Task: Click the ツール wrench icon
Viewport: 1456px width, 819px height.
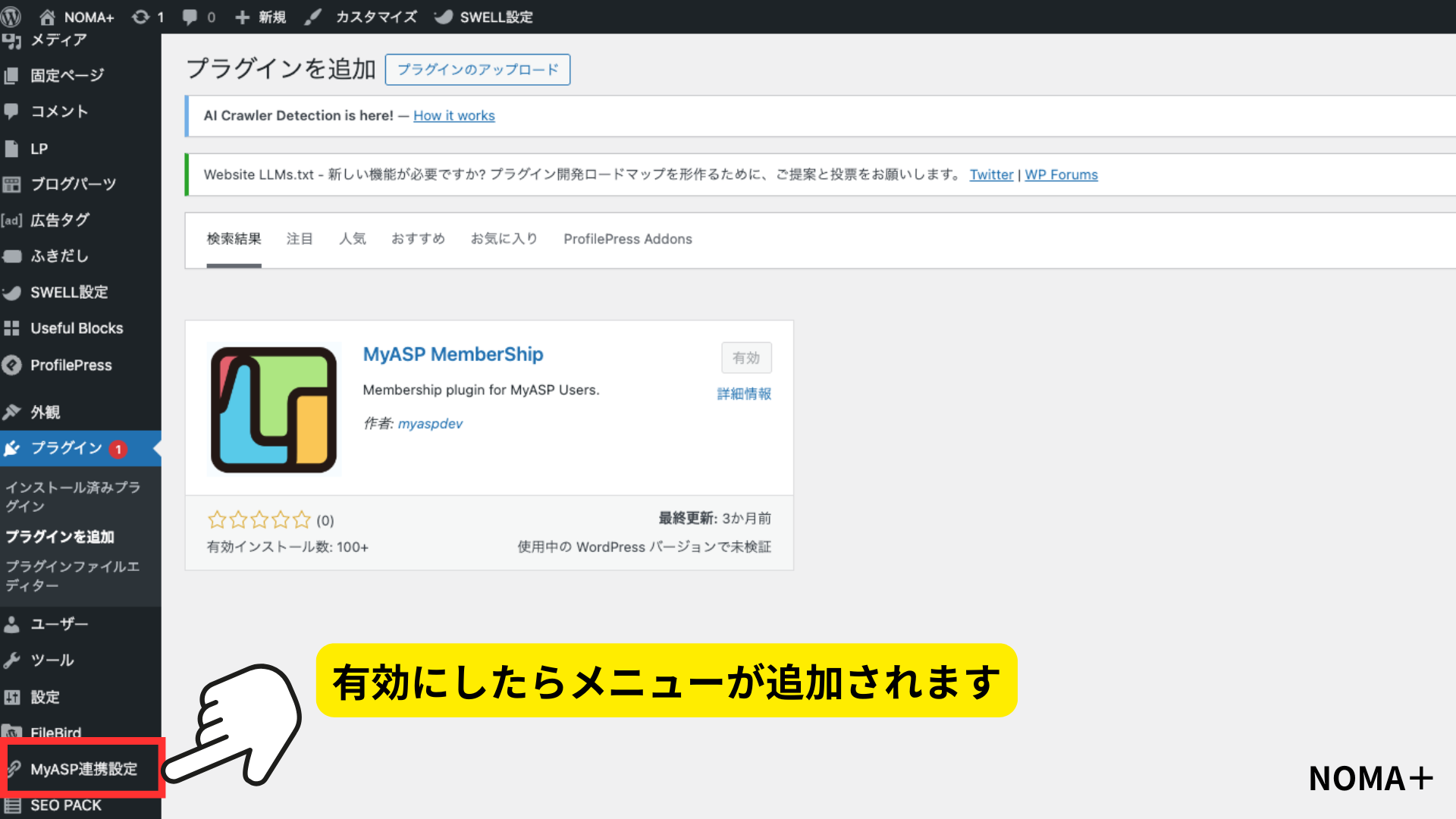Action: tap(11, 661)
